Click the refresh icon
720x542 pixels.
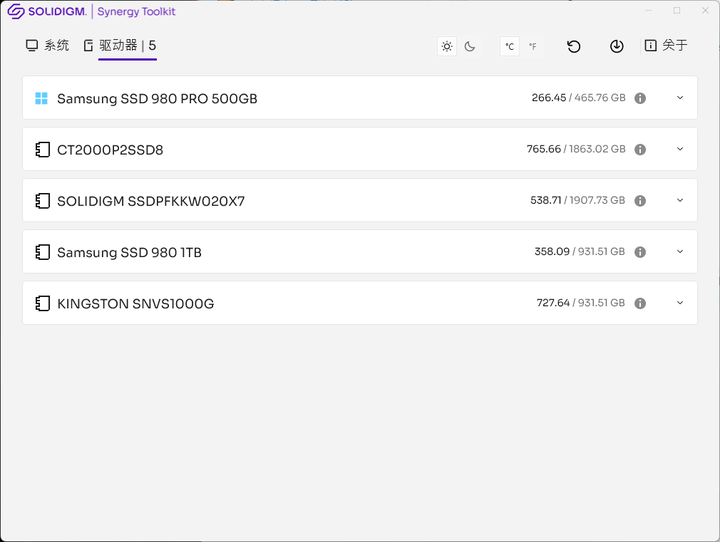pyautogui.click(x=574, y=46)
